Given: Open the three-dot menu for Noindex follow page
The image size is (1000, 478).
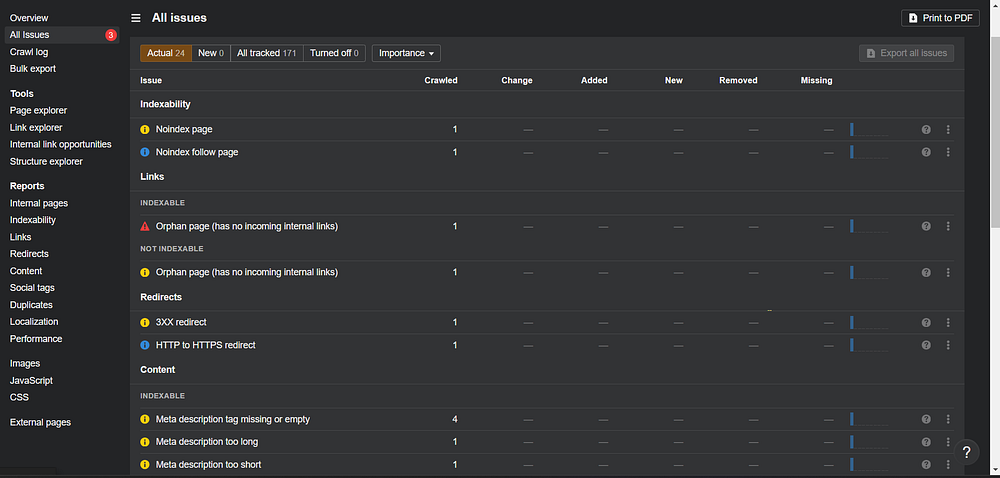Looking at the screenshot, I should coord(948,152).
